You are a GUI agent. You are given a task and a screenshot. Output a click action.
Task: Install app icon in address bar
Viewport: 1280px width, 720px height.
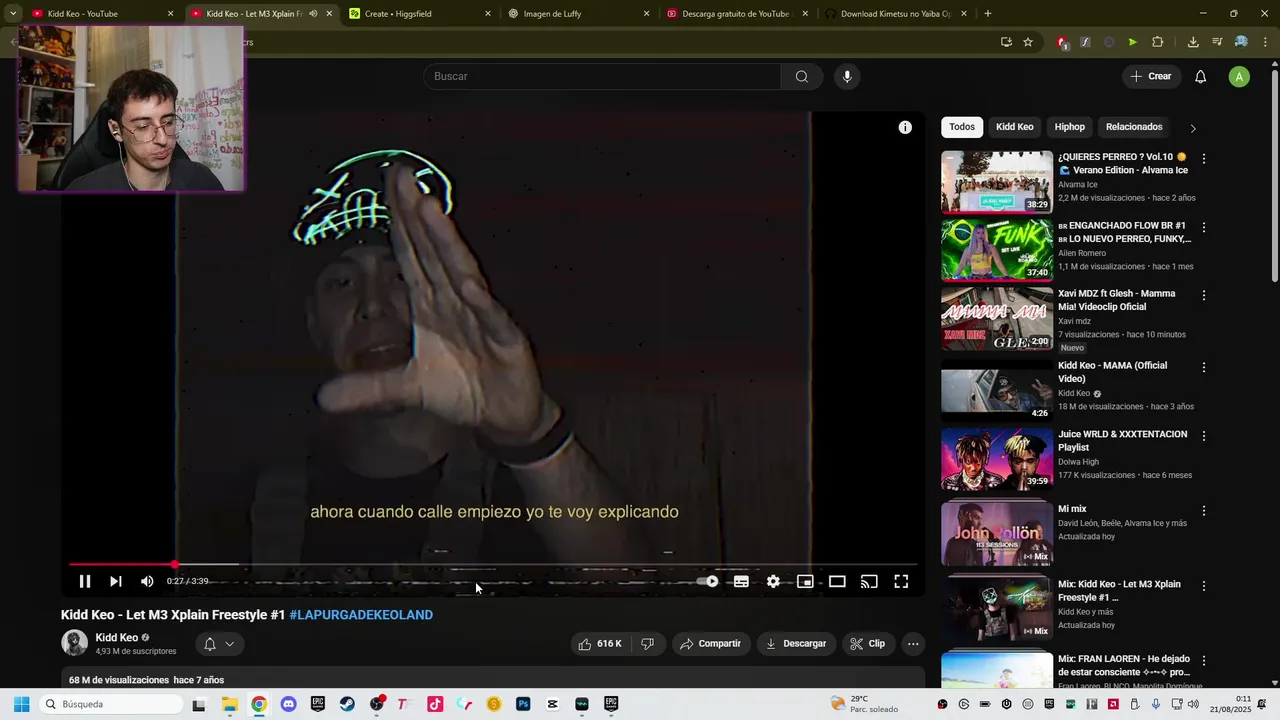coord(1006,42)
